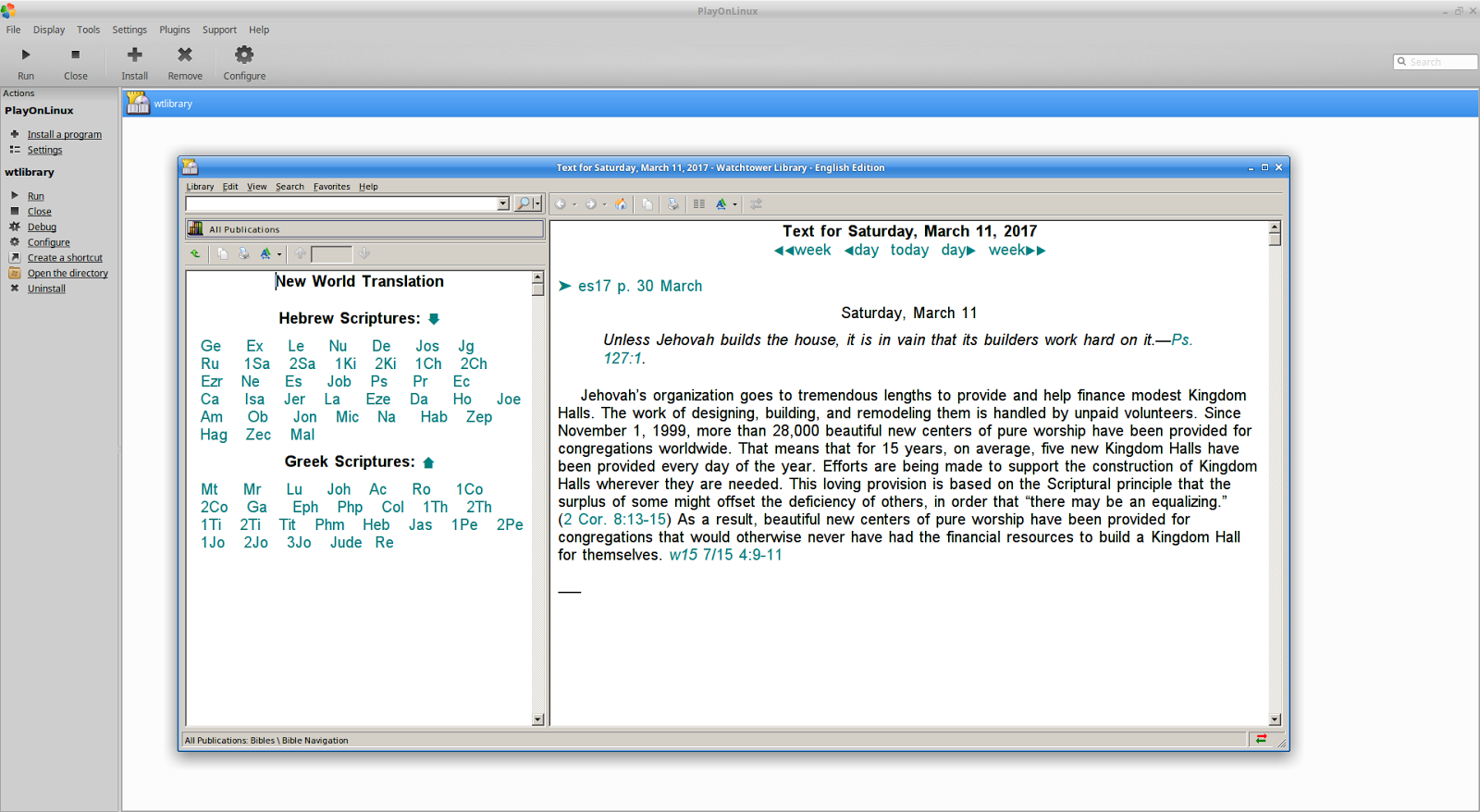Open the Favorites menu in Watchtower Library
Image resolution: width=1480 pixels, height=812 pixels.
331,187
